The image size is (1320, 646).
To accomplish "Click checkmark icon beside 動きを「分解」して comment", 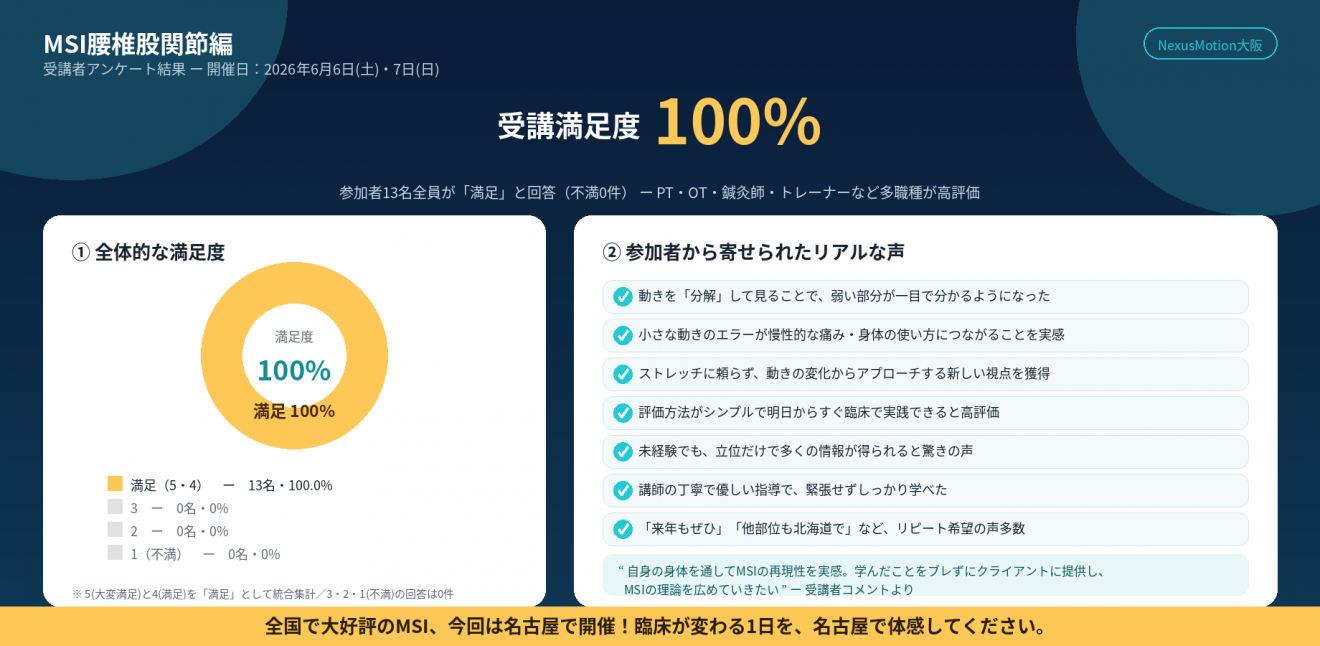I will (x=623, y=296).
